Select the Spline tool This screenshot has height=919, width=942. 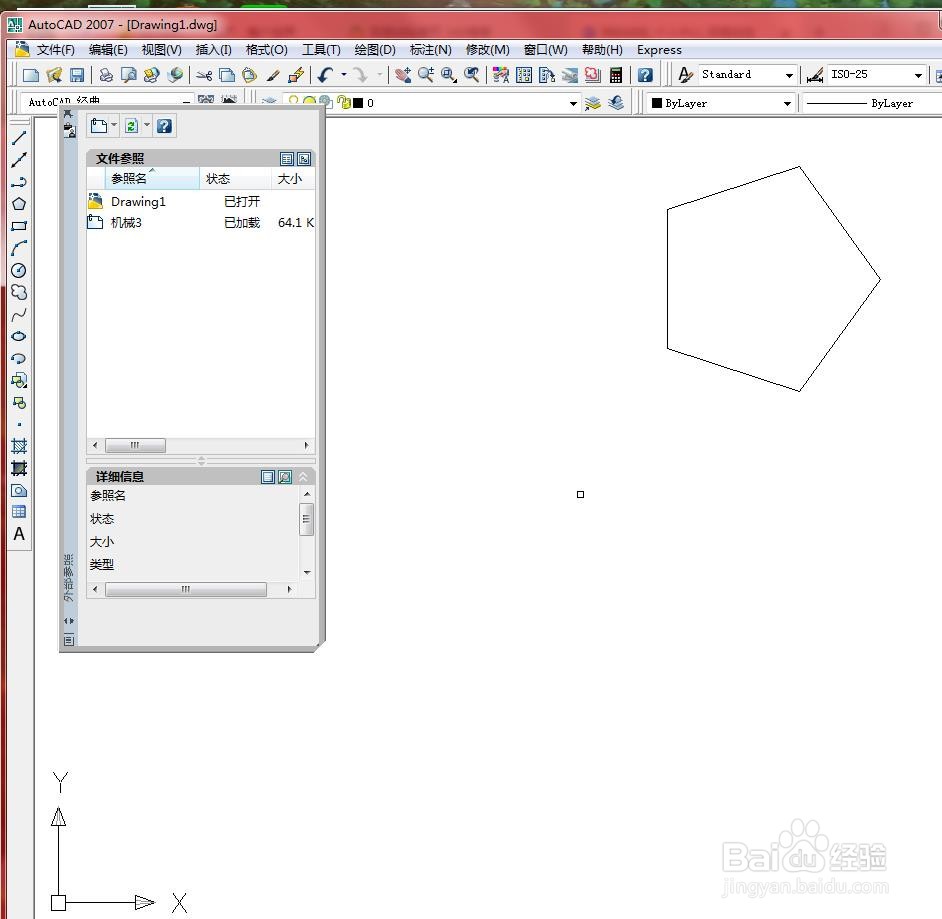pos(19,314)
